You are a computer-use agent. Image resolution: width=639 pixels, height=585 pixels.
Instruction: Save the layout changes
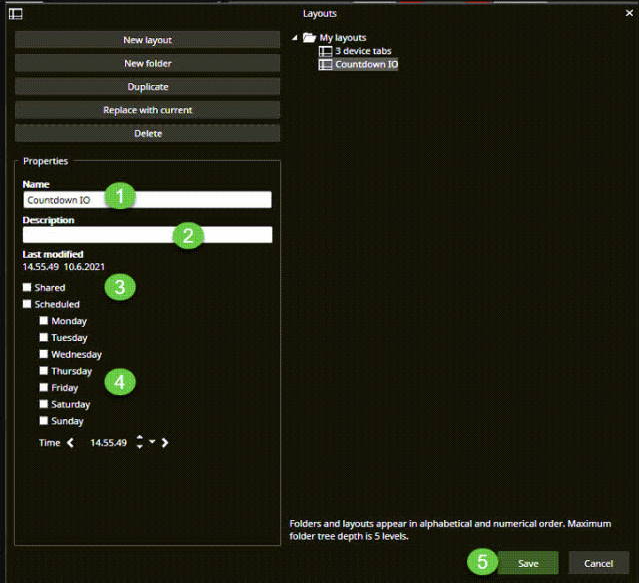point(528,564)
